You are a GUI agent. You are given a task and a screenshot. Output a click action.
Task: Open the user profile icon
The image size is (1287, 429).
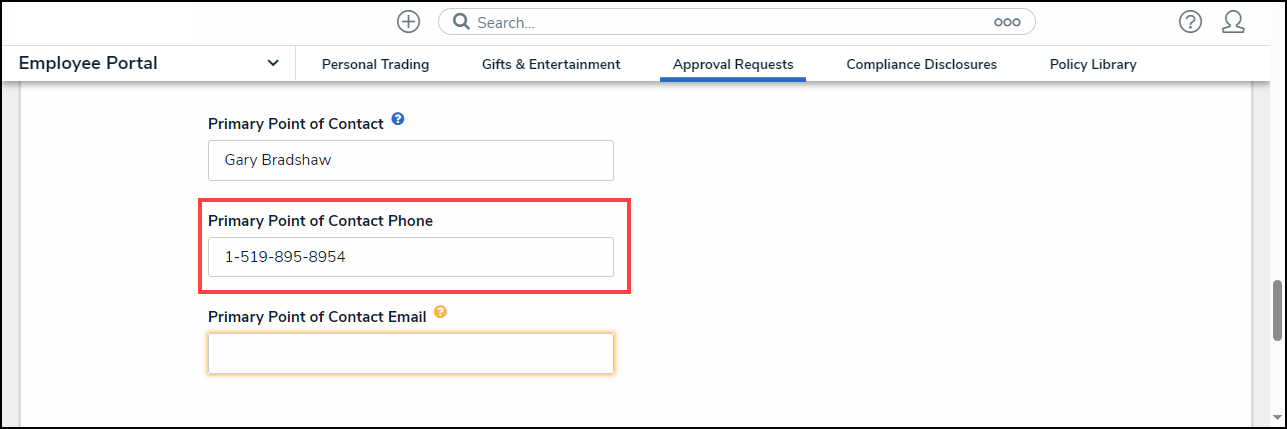click(1233, 22)
